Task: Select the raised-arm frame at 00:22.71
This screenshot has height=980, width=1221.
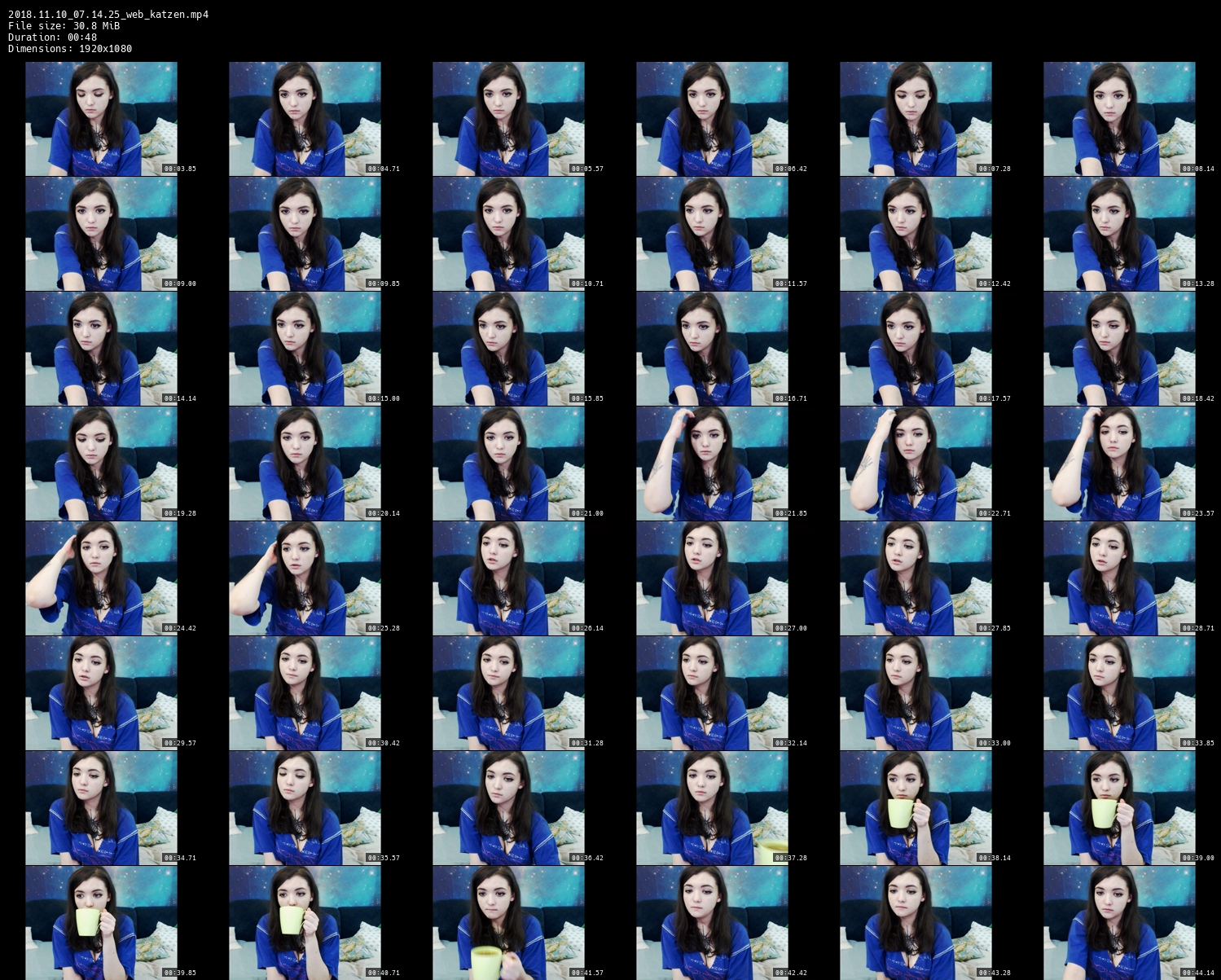Action: point(916,464)
